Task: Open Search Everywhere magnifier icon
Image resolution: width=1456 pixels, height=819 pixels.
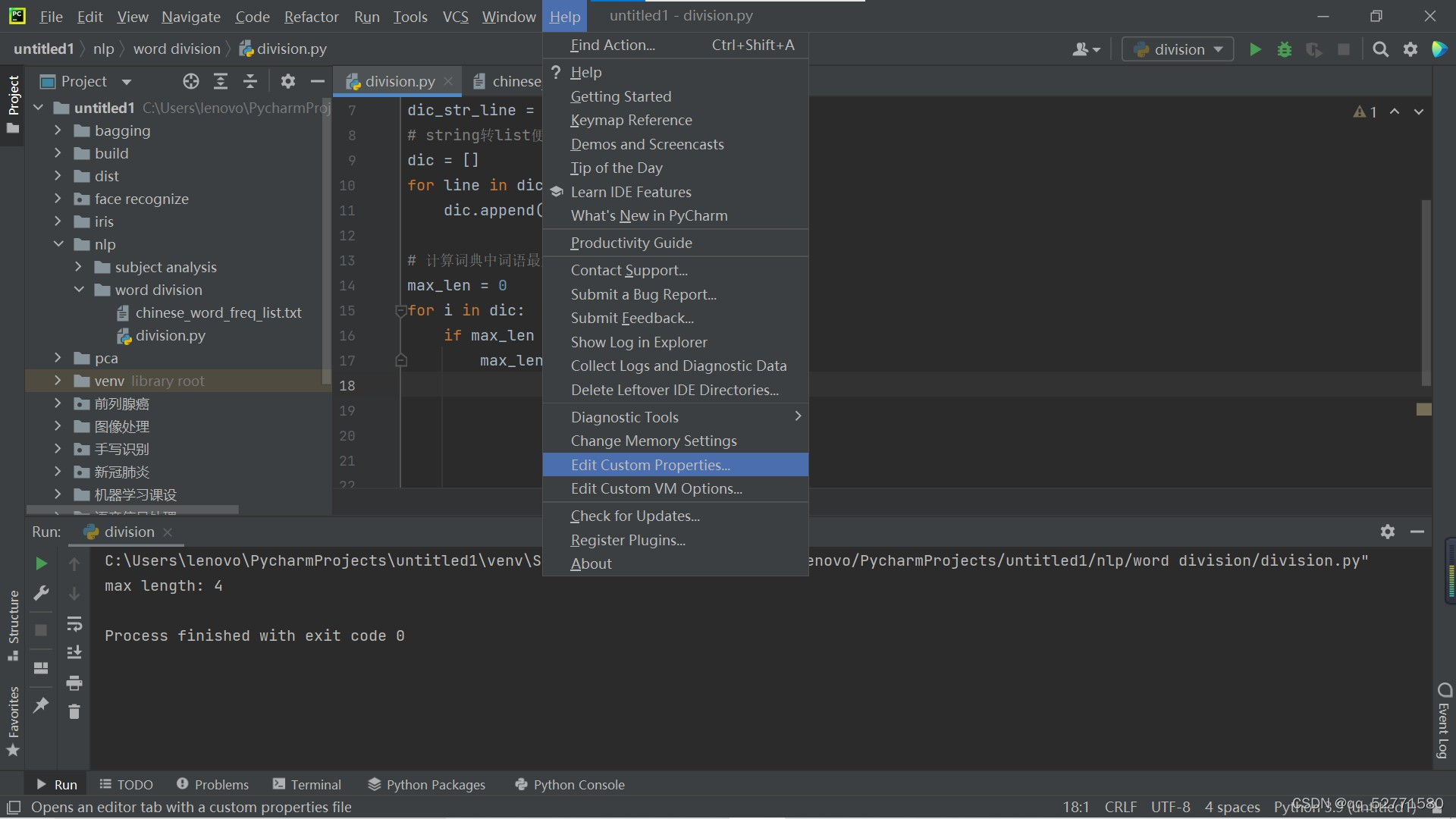Action: click(1380, 49)
